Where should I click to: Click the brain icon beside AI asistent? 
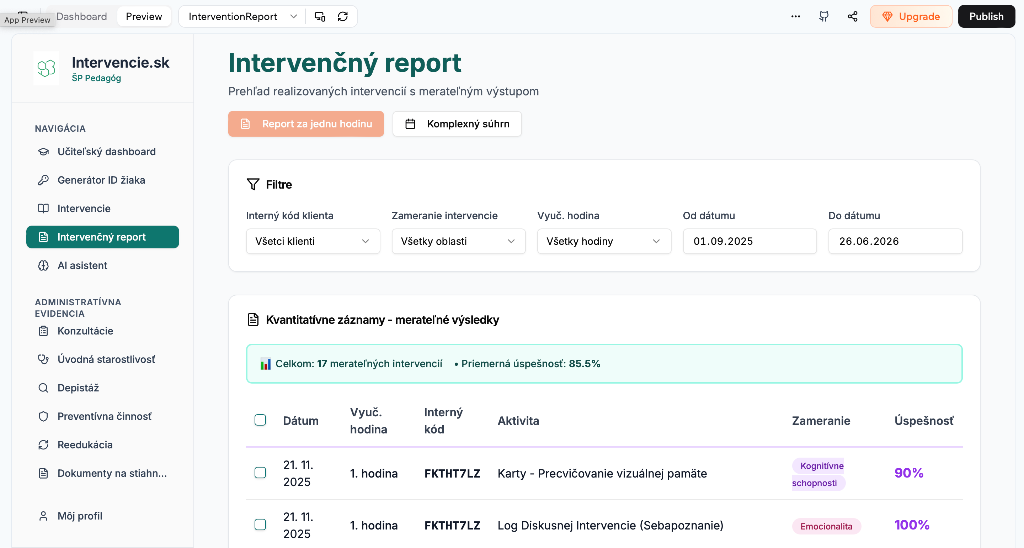tap(43, 265)
